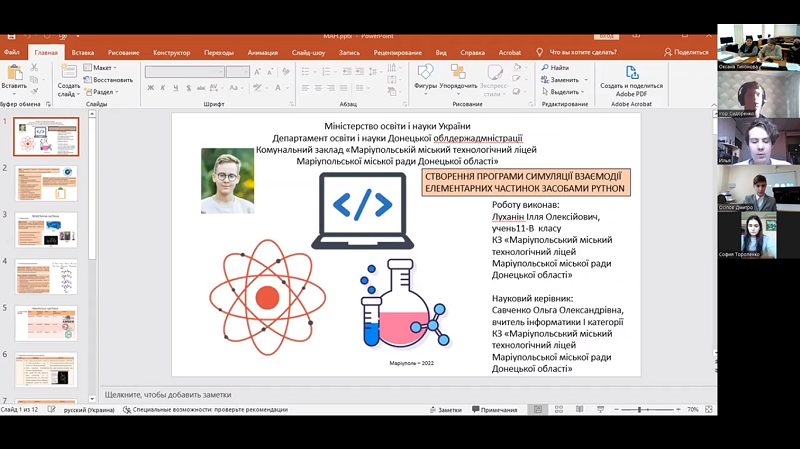The image size is (800, 449).
Task: Click the Создать и поделиться Adobe PDF icon
Action: (632, 72)
